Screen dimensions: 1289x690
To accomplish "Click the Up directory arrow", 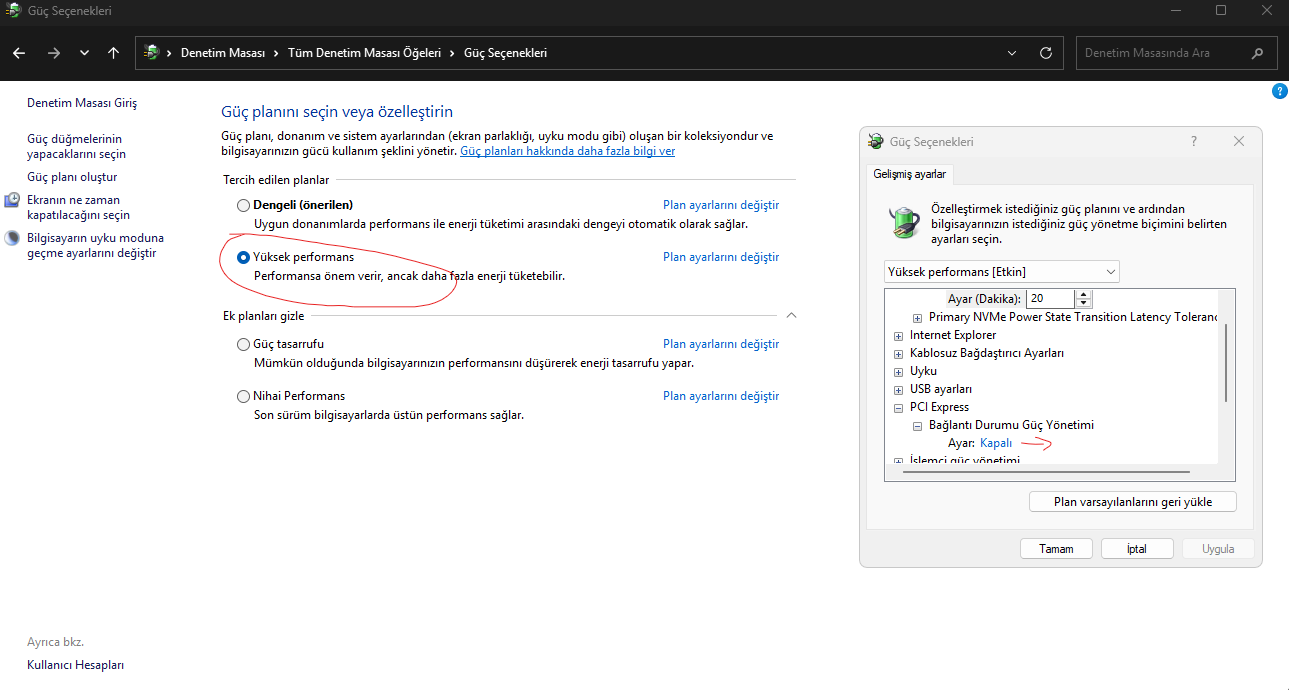I will tap(113, 53).
